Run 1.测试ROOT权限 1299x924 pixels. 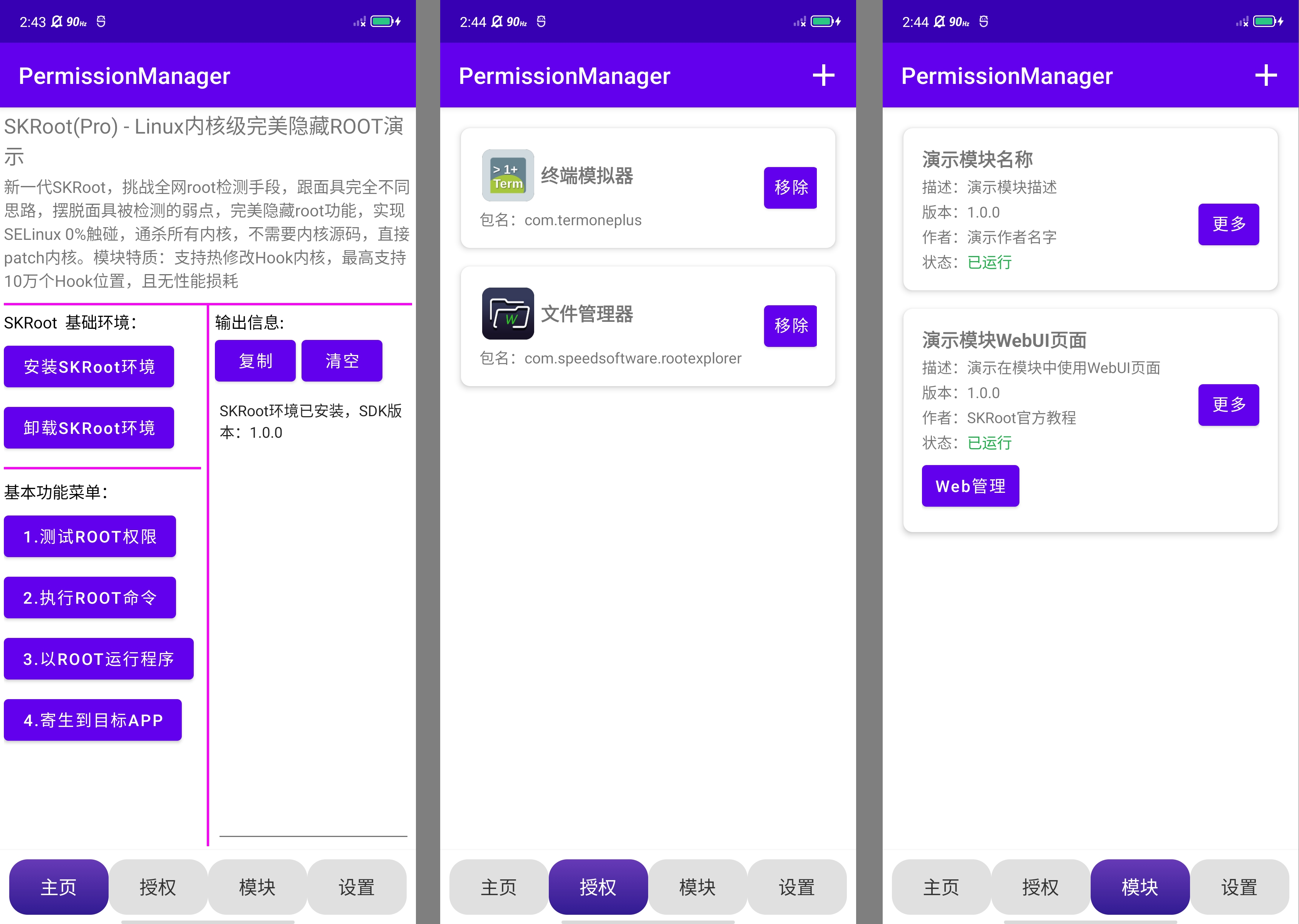(x=90, y=537)
